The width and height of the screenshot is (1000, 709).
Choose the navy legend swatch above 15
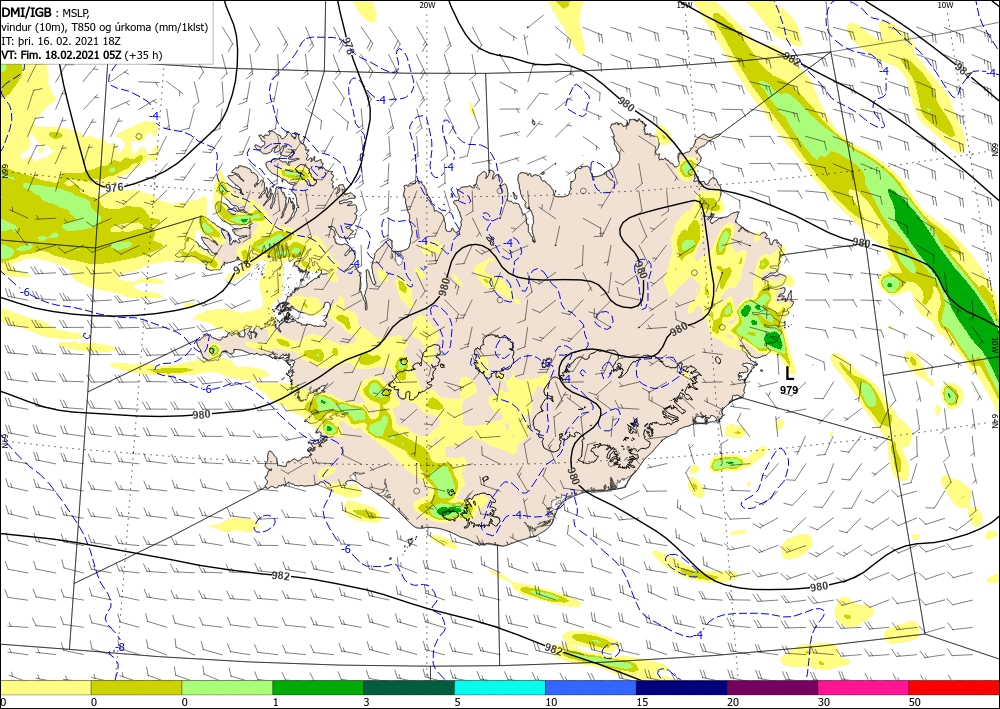681,687
